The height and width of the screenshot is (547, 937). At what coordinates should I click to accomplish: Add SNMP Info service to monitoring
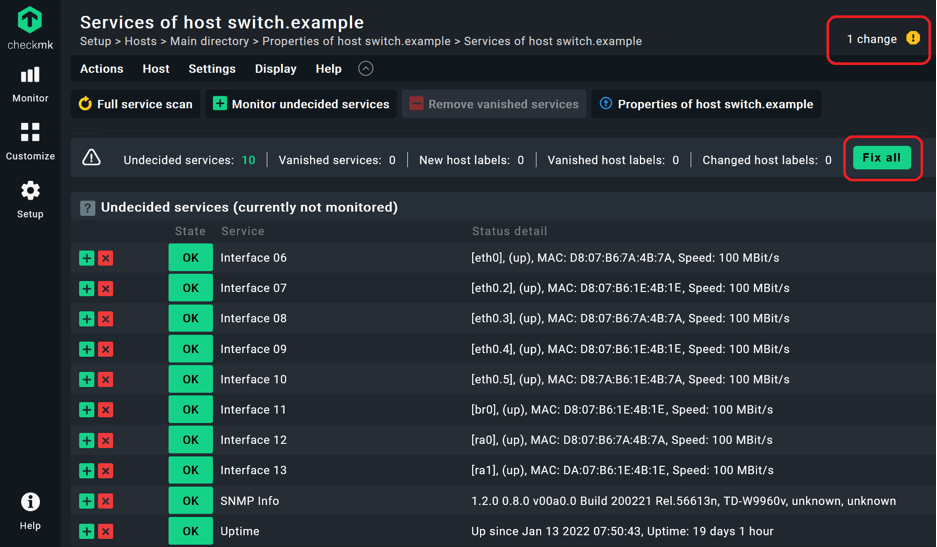[x=87, y=501]
